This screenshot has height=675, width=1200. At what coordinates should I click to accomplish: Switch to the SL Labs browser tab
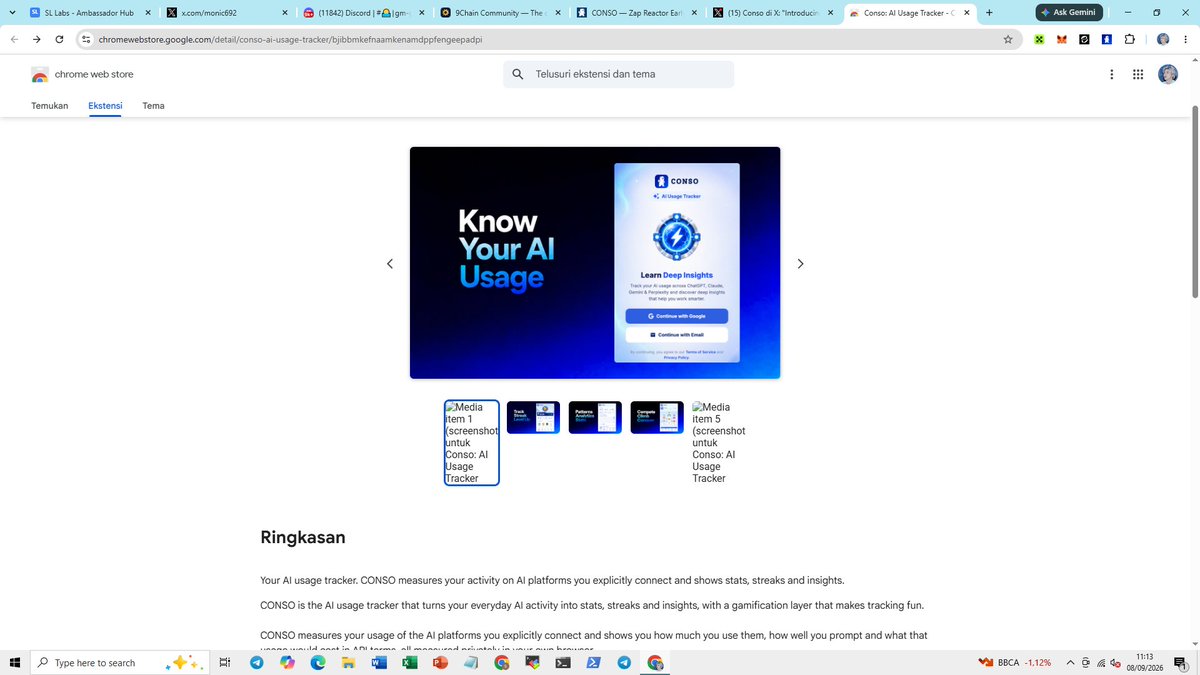pyautogui.click(x=92, y=13)
